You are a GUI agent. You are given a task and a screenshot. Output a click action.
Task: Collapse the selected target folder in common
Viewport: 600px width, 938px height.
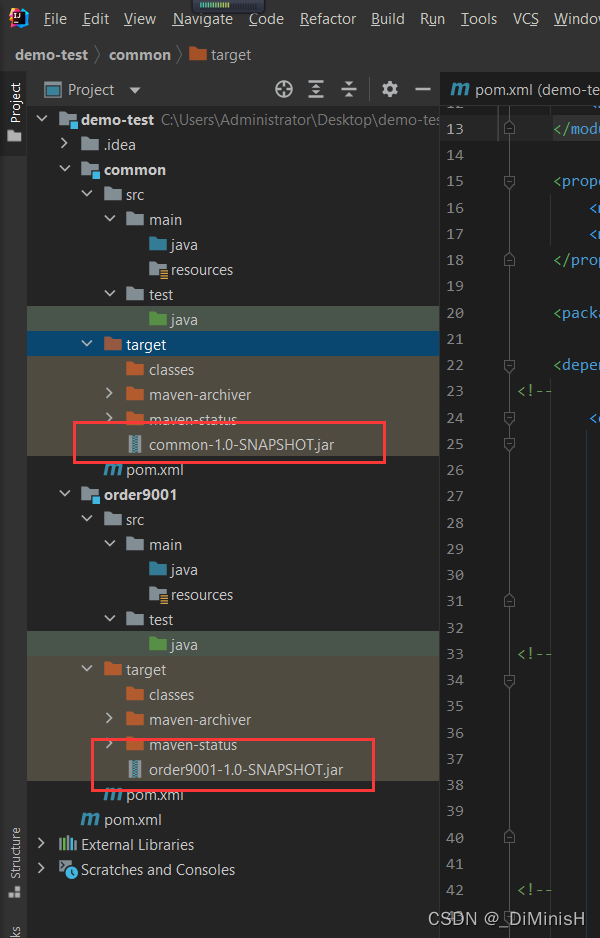click(87, 344)
